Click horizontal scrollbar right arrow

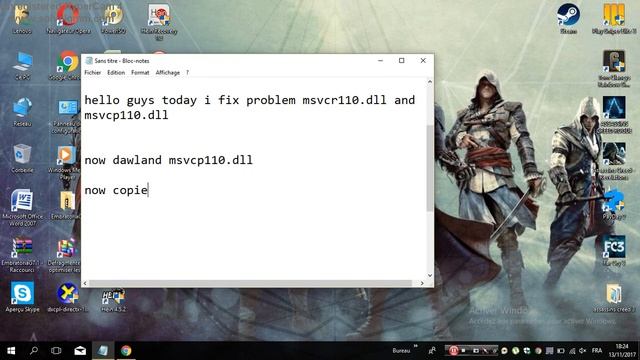[x=422, y=283]
